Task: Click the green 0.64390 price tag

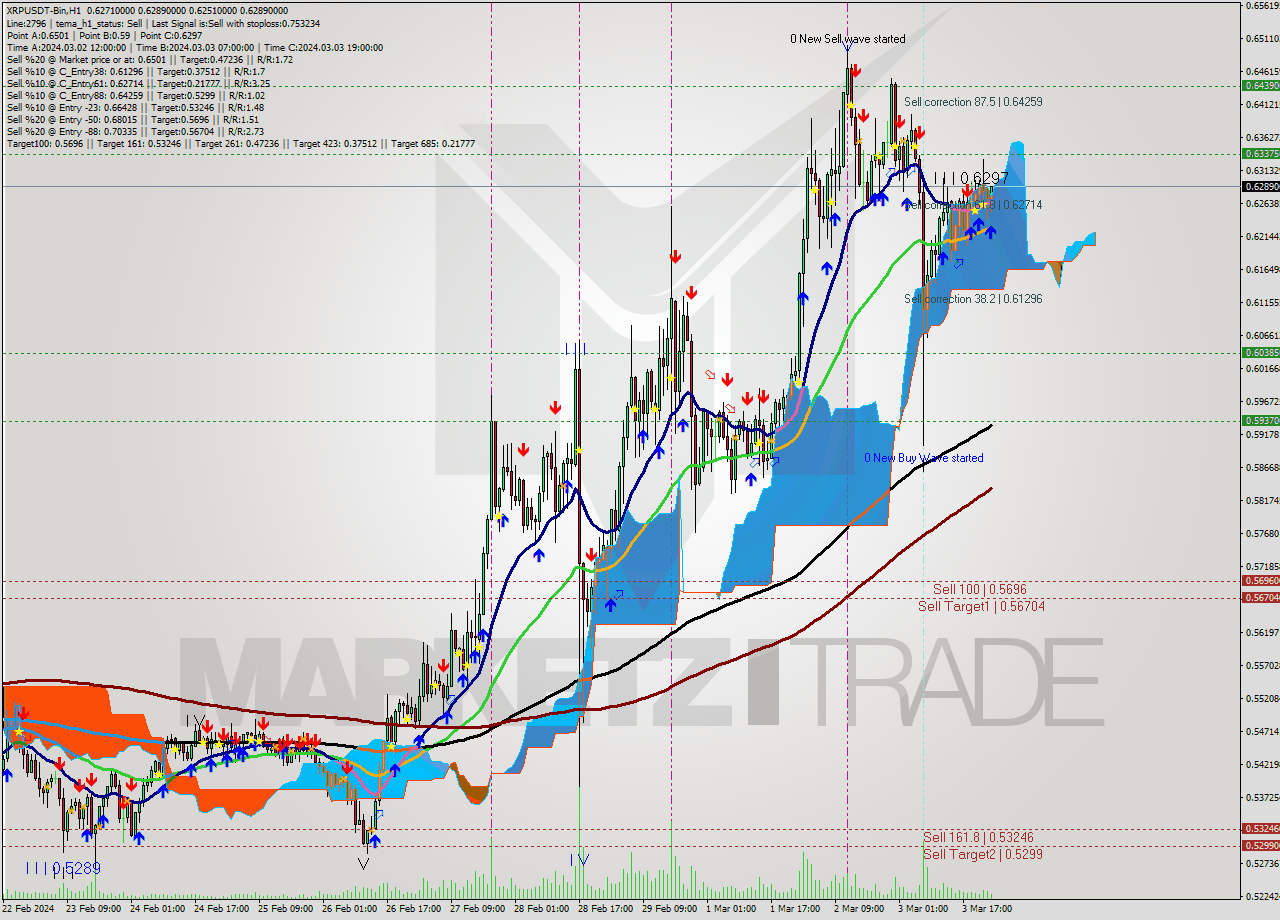Action: coord(1260,86)
